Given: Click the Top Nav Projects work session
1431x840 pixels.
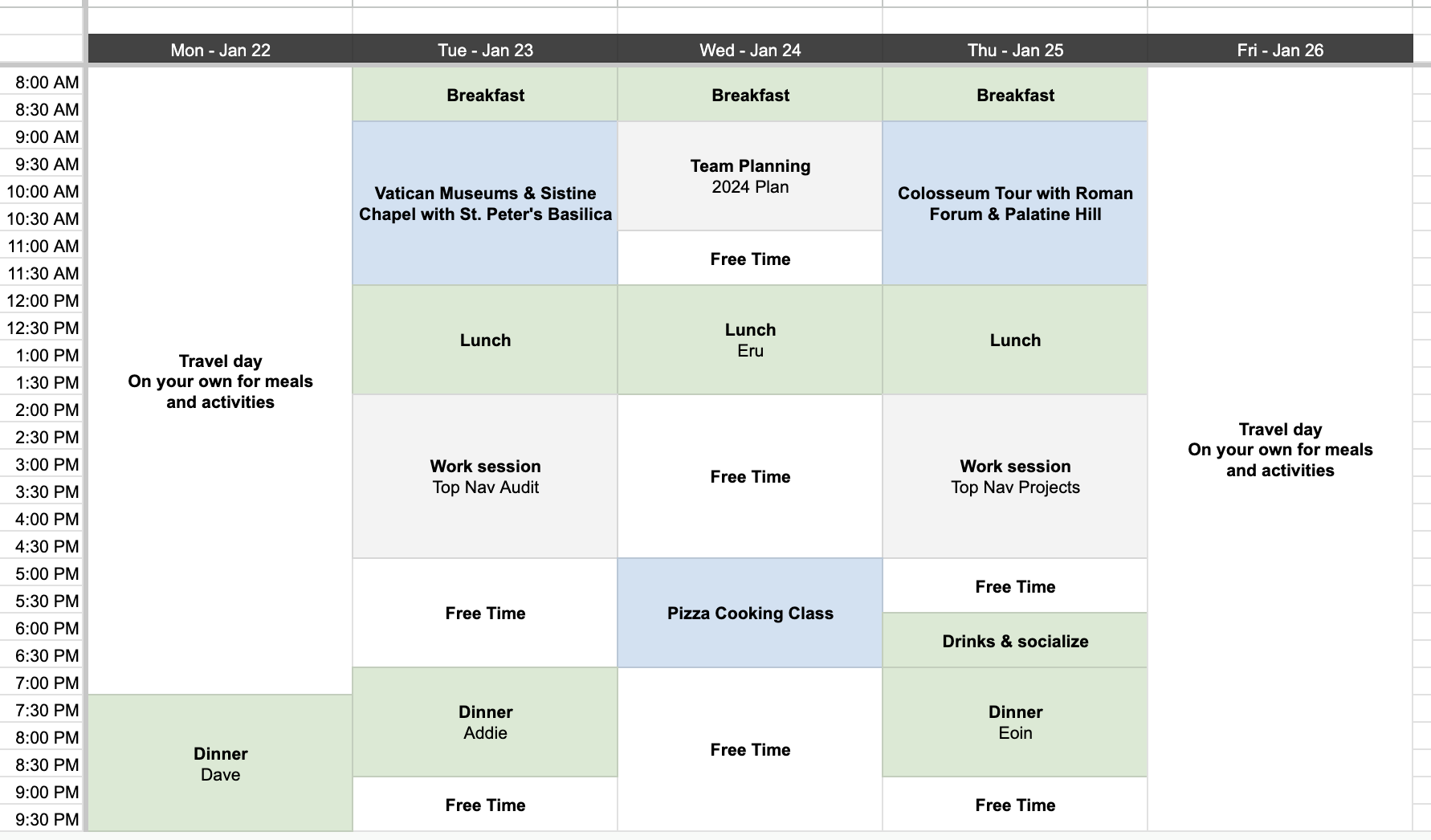Looking at the screenshot, I should coord(1015,476).
